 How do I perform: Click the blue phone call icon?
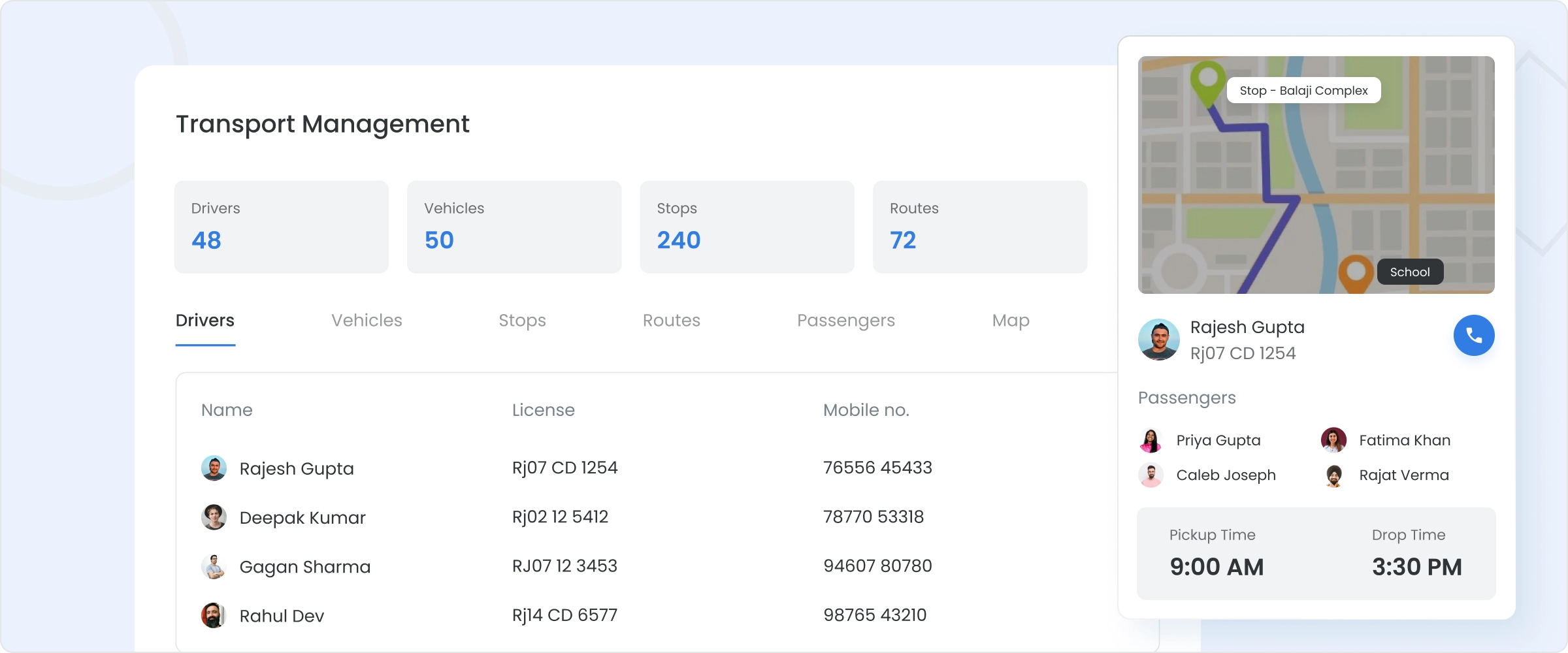pyautogui.click(x=1474, y=335)
